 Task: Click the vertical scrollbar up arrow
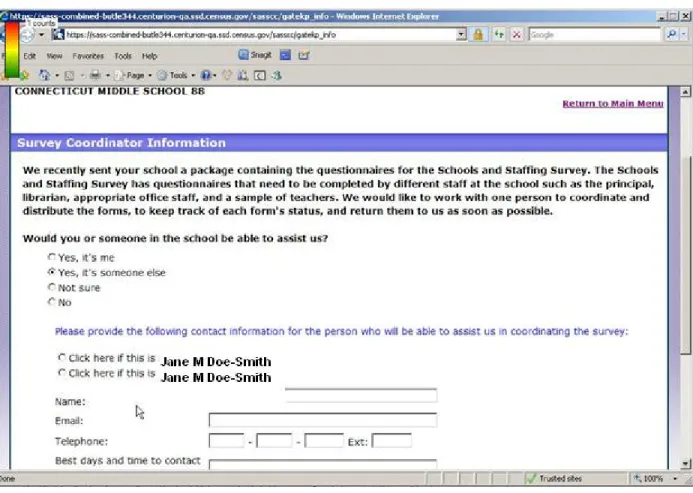[685, 92]
